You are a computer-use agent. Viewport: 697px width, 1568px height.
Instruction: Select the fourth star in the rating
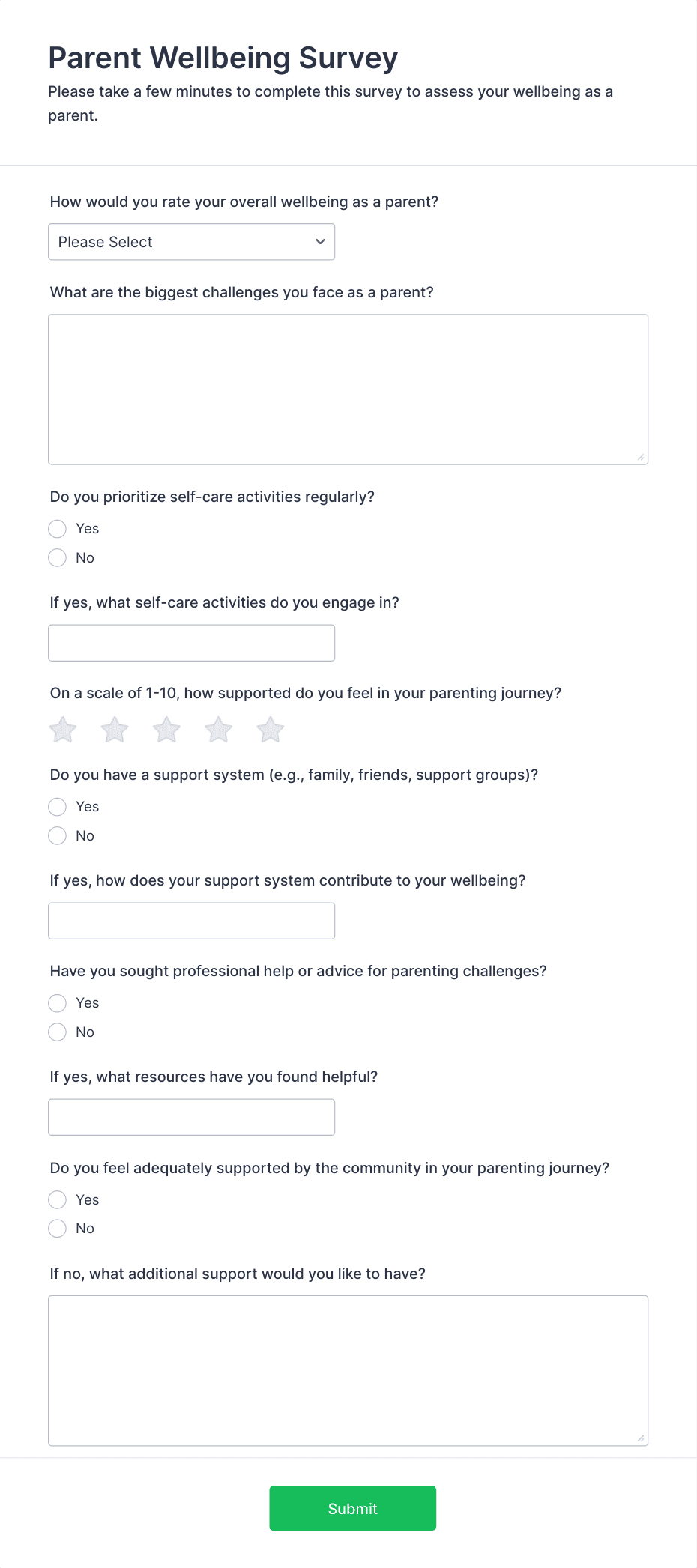tap(217, 729)
